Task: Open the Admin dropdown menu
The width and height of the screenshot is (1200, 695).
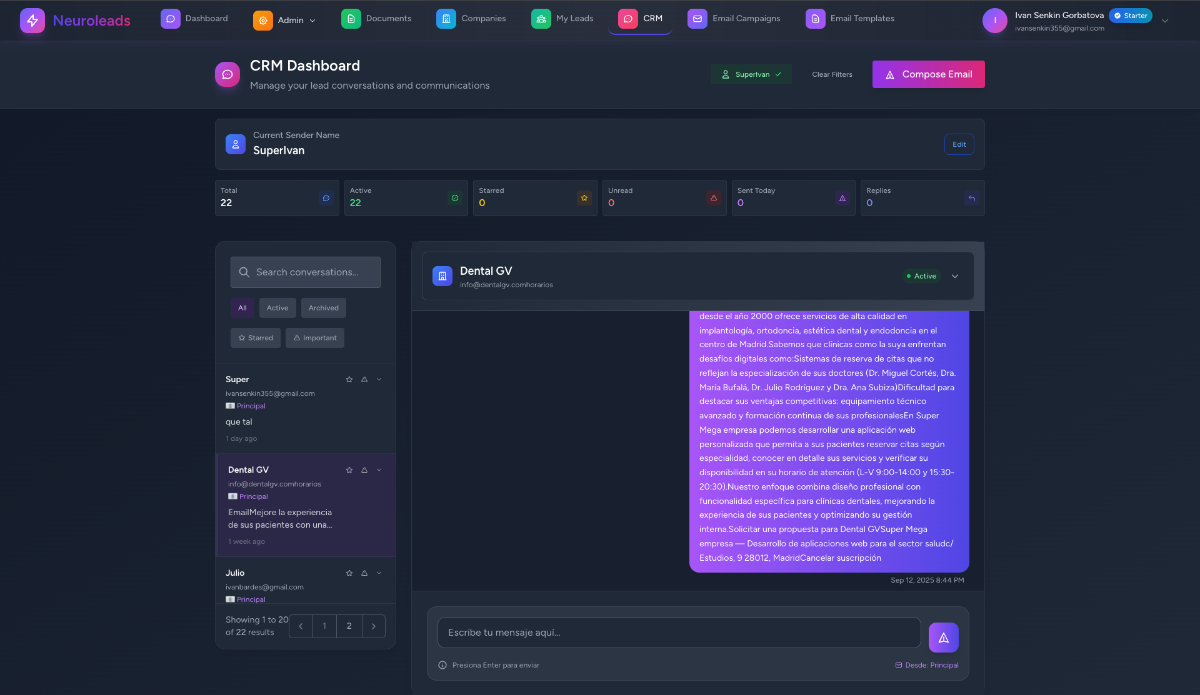Action: click(285, 19)
